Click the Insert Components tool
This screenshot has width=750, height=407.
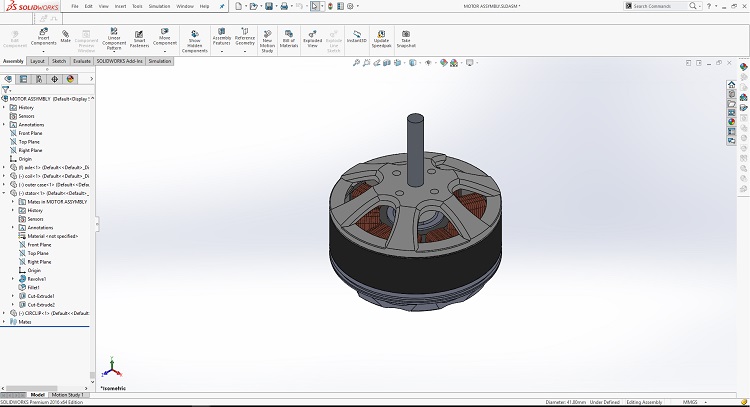tap(44, 37)
